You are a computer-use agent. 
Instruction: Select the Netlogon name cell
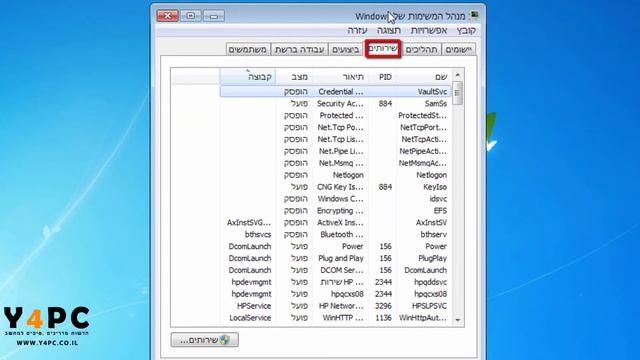click(x=431, y=175)
